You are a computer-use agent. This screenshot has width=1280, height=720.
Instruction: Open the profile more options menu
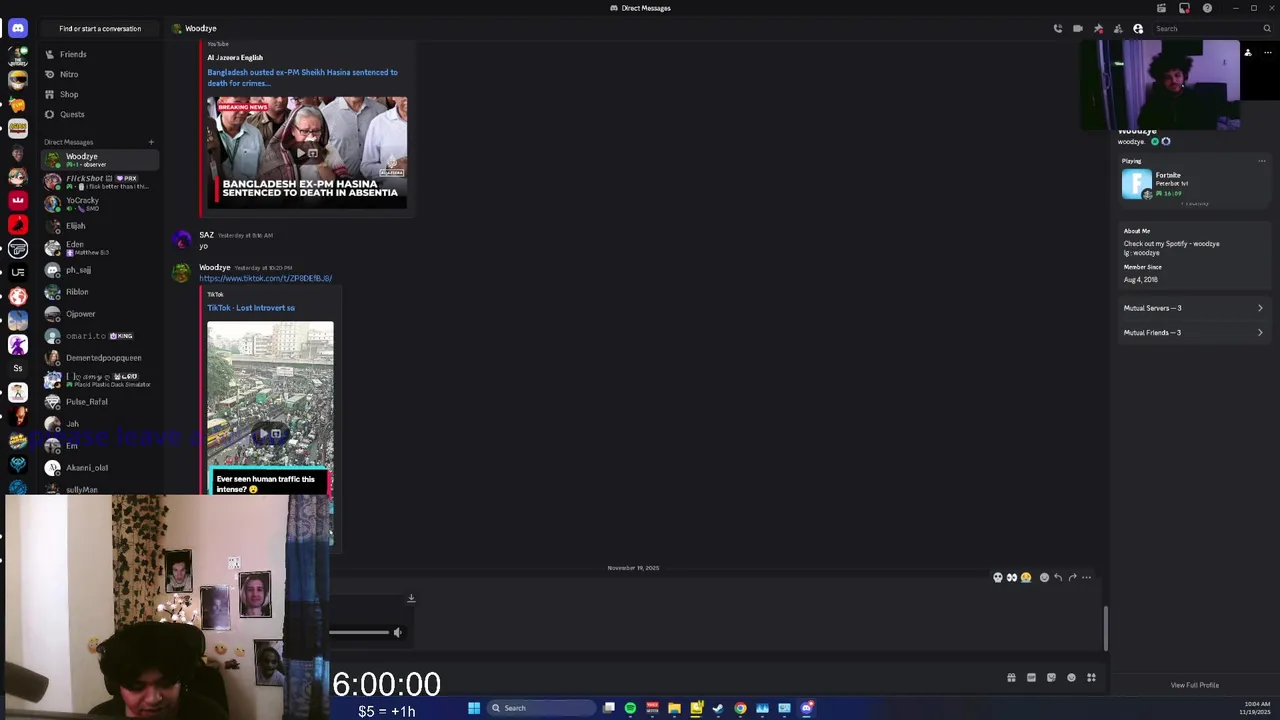click(1268, 52)
